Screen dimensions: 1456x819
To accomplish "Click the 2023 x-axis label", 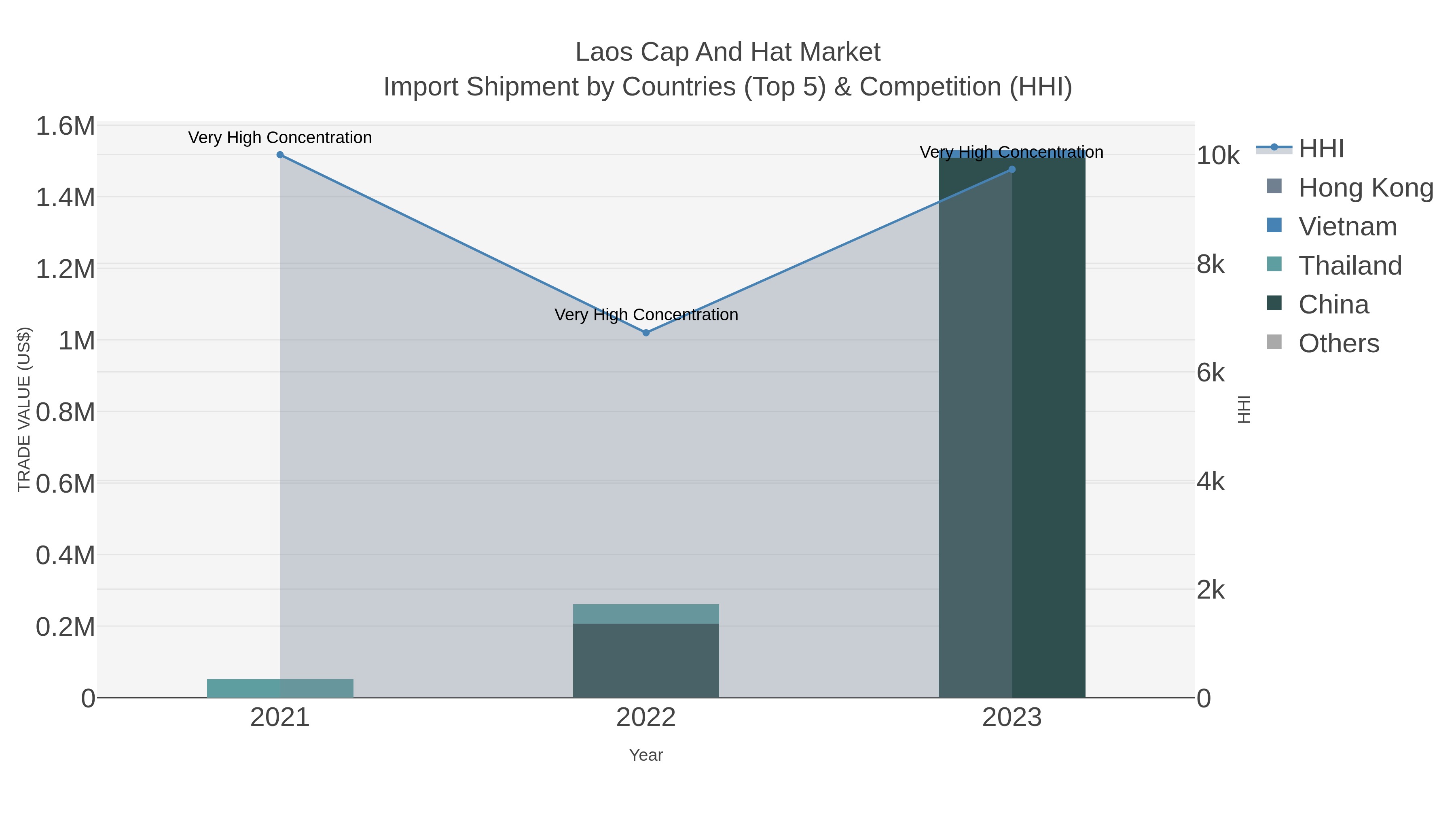I will point(1012,718).
